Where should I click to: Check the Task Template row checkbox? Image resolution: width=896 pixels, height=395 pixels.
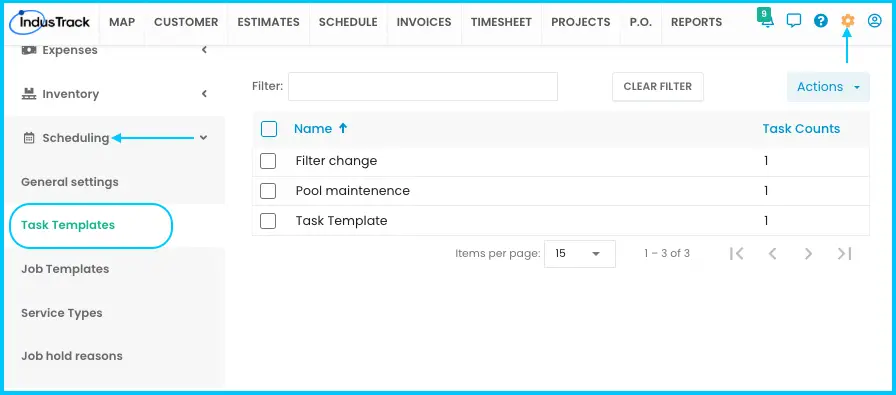pyautogui.click(x=268, y=221)
